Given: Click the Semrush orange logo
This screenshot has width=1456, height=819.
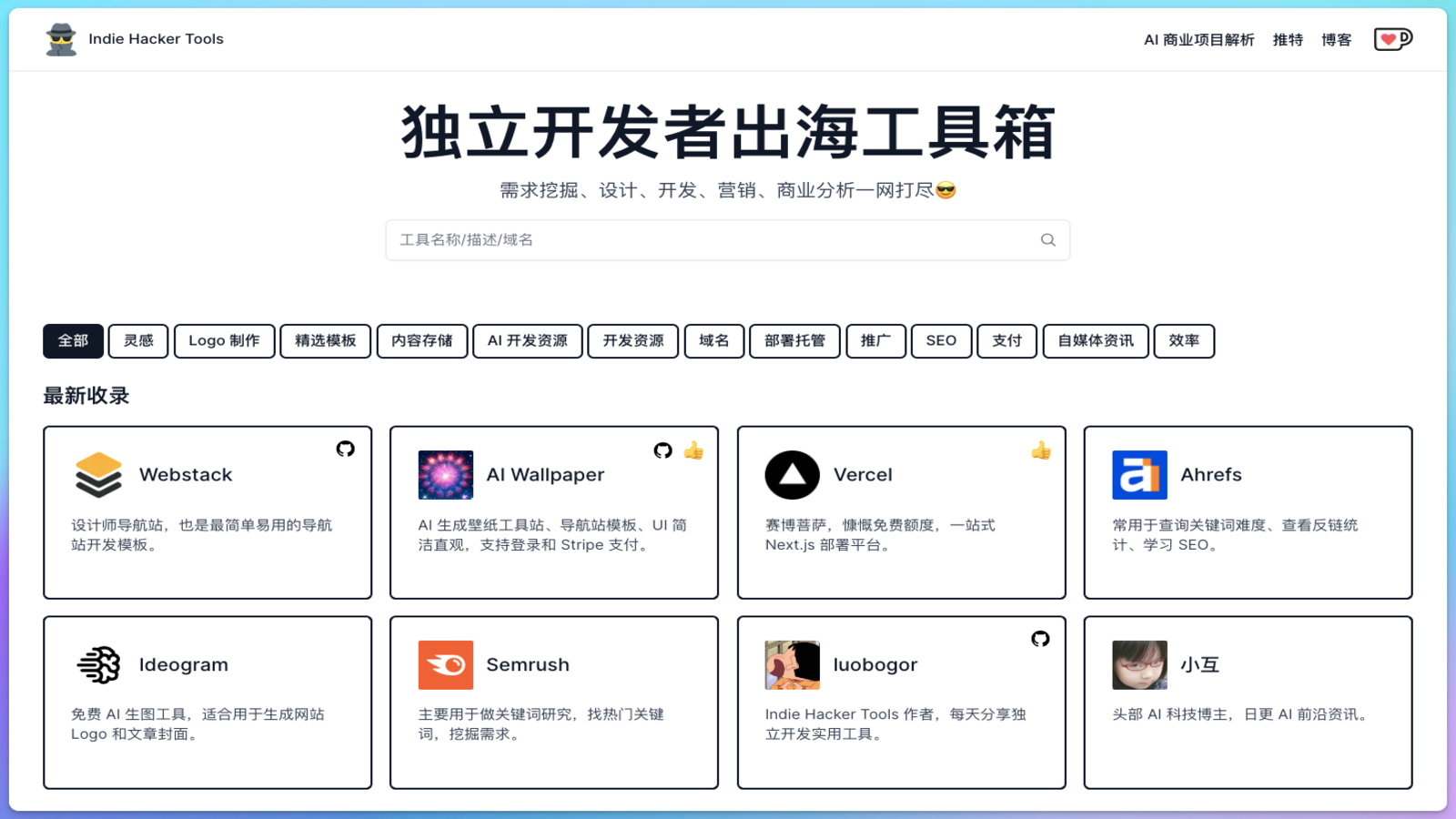Looking at the screenshot, I should [x=445, y=665].
